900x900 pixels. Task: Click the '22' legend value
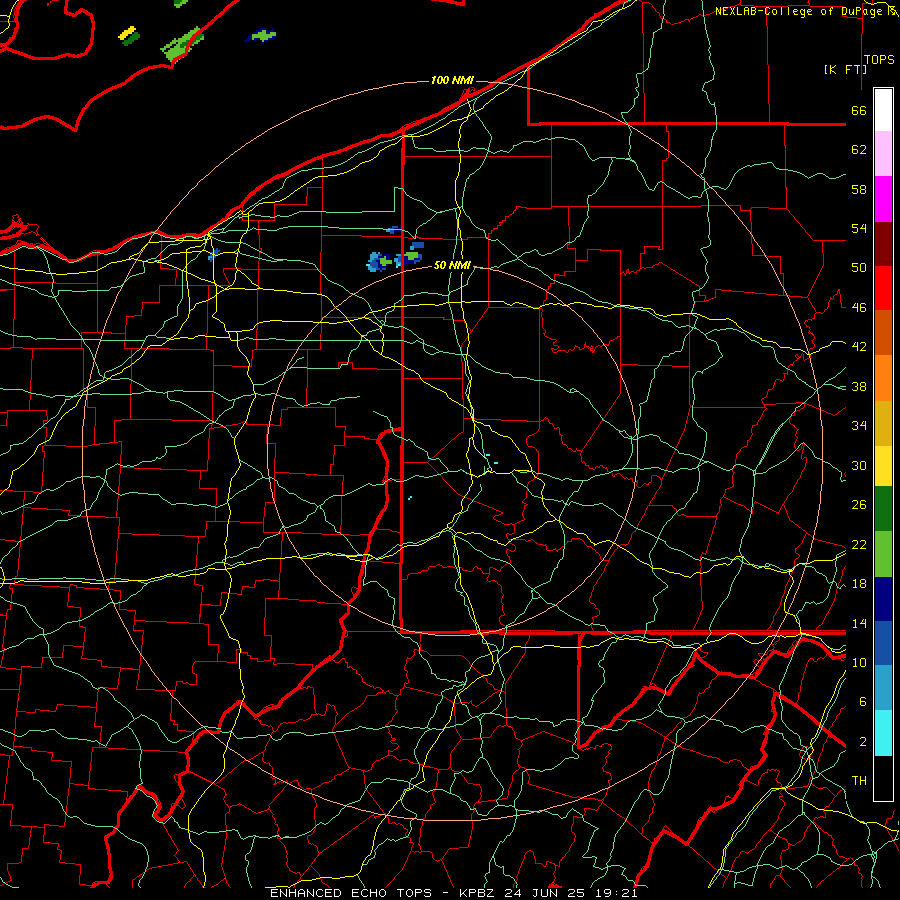(859, 544)
